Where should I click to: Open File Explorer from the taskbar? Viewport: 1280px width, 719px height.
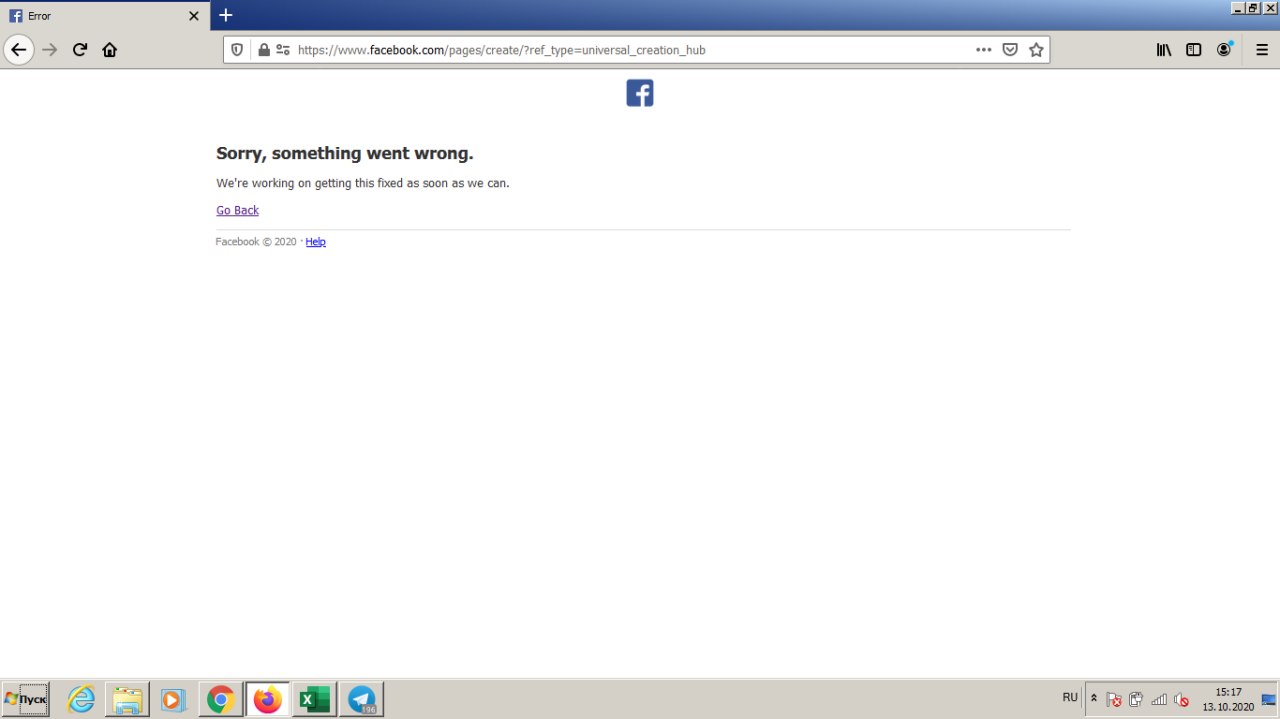tap(127, 699)
